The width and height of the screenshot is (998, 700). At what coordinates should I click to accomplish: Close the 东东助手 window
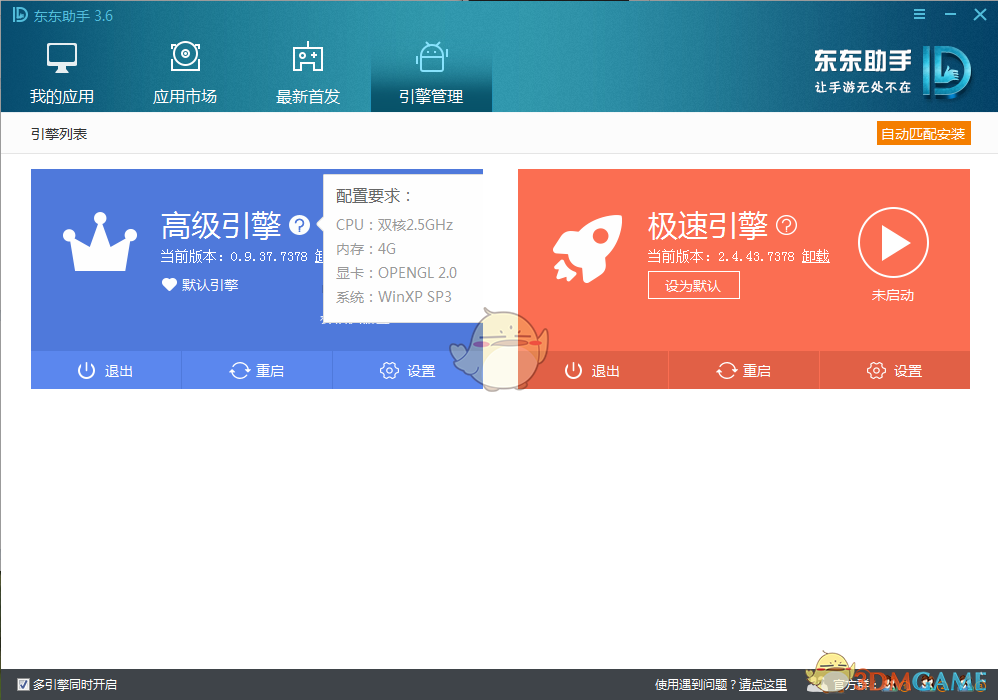click(980, 14)
